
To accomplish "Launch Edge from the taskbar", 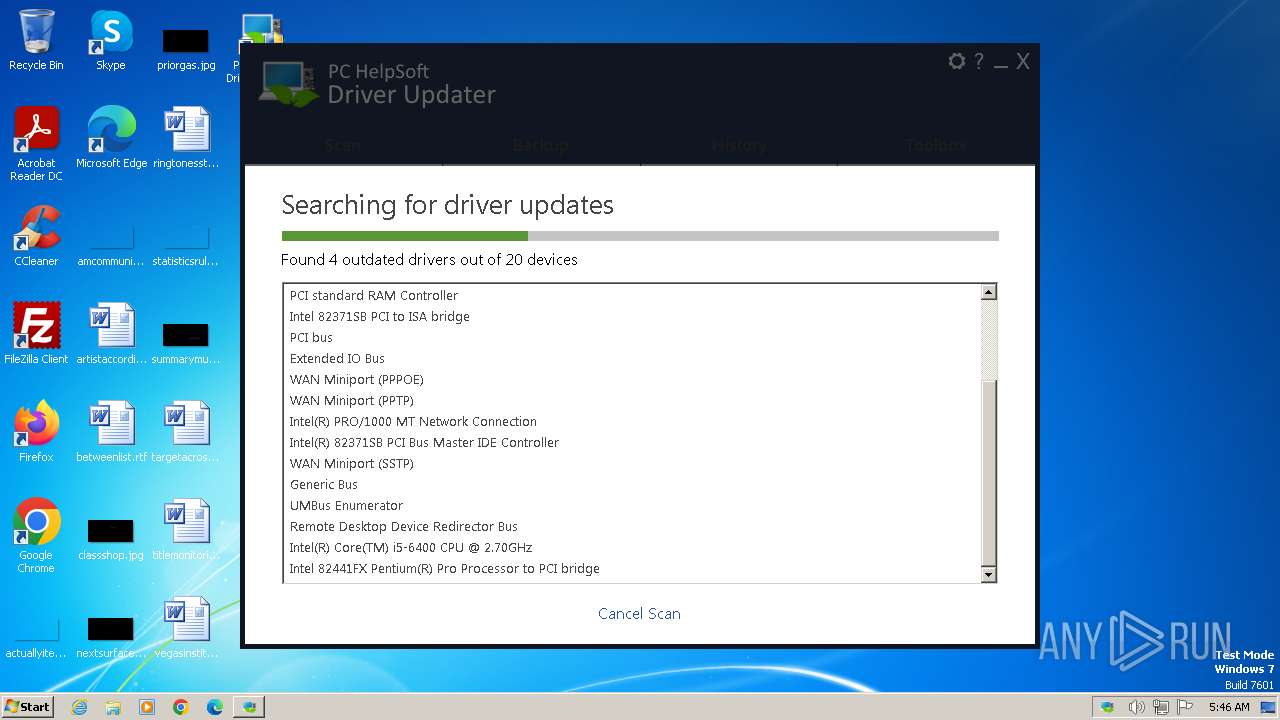I will [215, 707].
